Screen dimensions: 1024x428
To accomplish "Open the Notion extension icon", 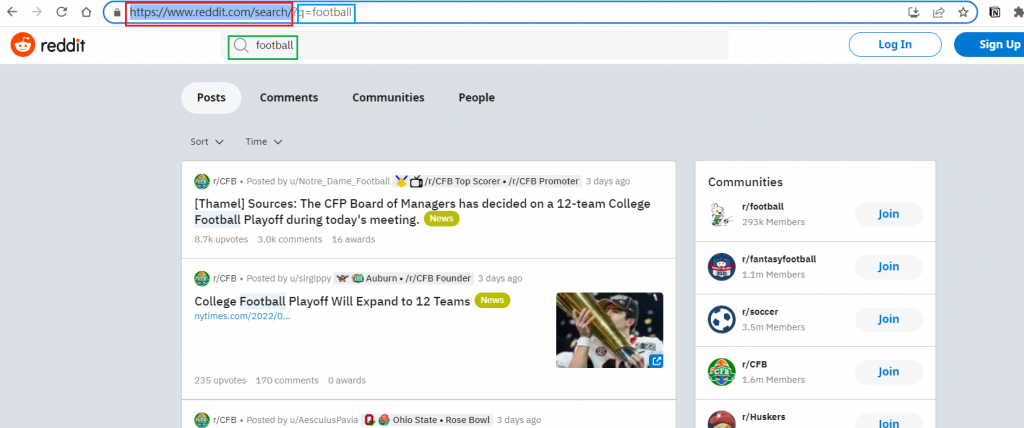I will (995, 12).
